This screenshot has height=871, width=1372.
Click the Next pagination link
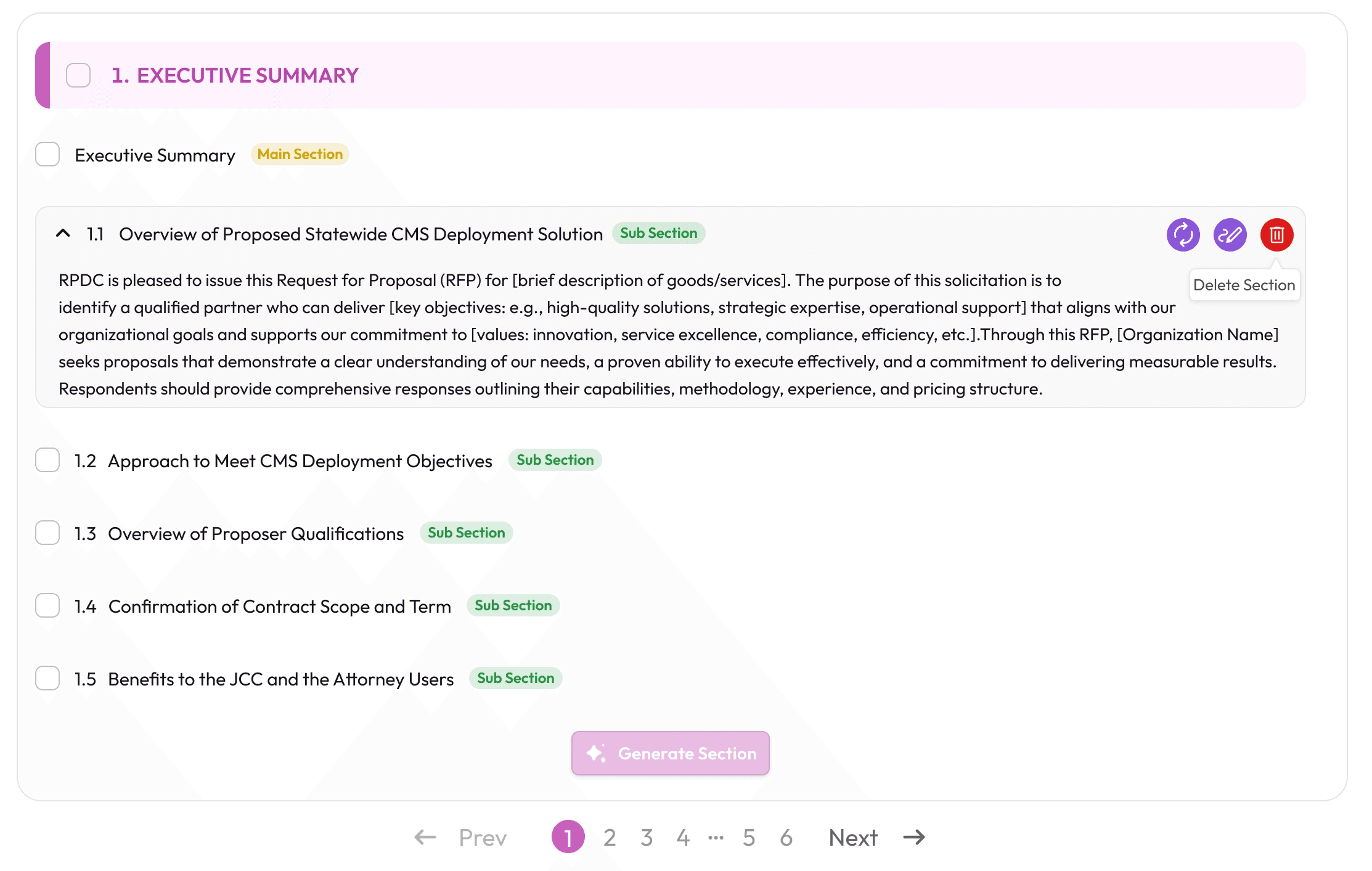point(853,837)
